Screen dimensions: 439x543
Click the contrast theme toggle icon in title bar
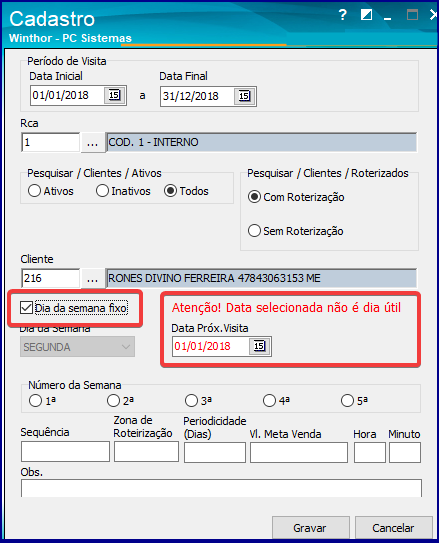(x=366, y=15)
